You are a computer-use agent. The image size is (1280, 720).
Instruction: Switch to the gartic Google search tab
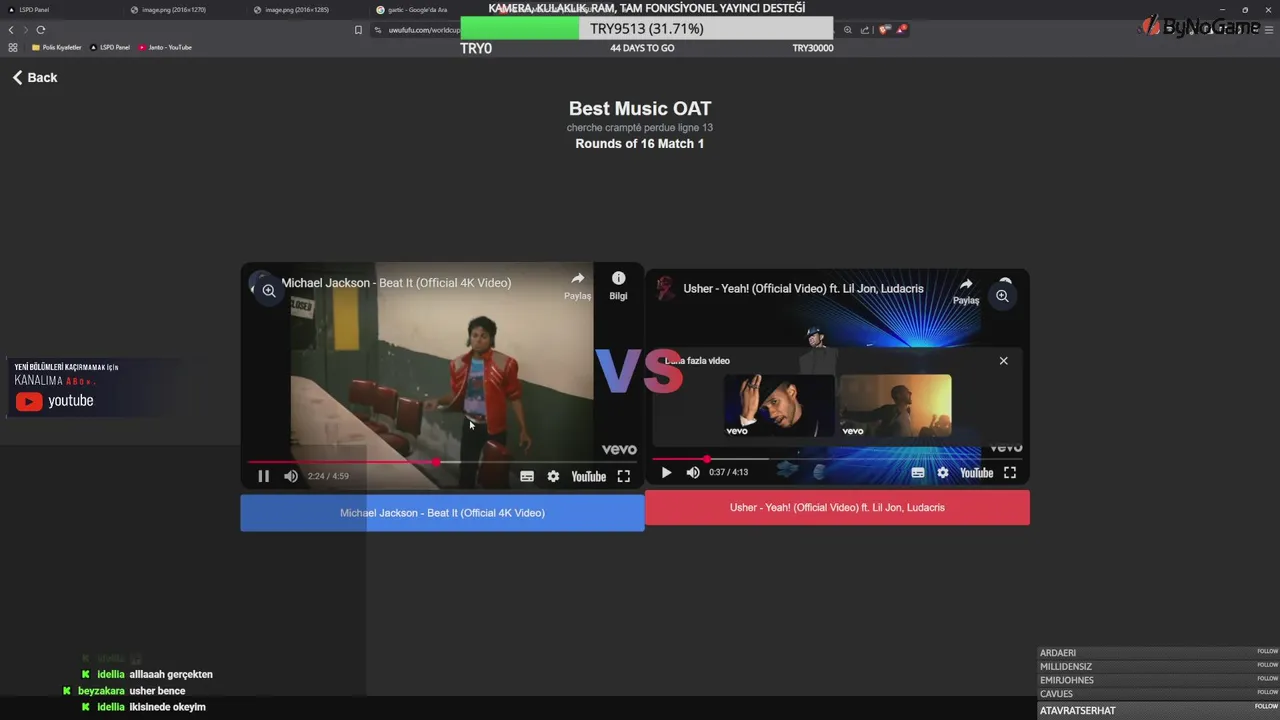point(415,9)
